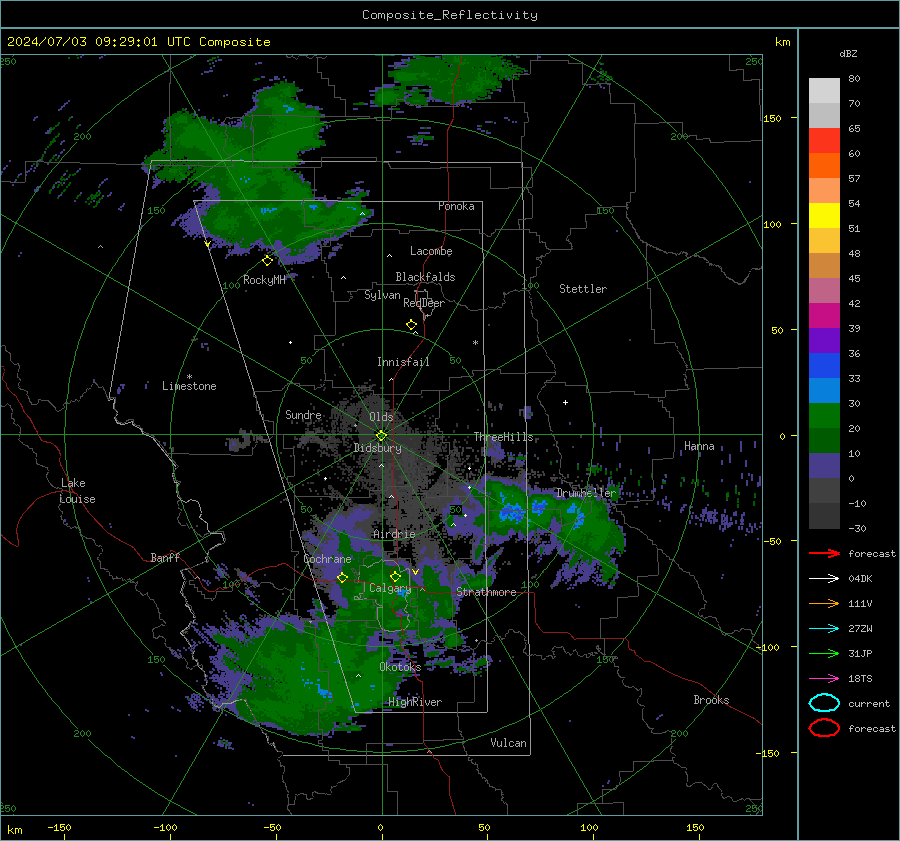The width and height of the screenshot is (900, 841).
Task: Click the 150 tick on right axis
Action: 772,118
